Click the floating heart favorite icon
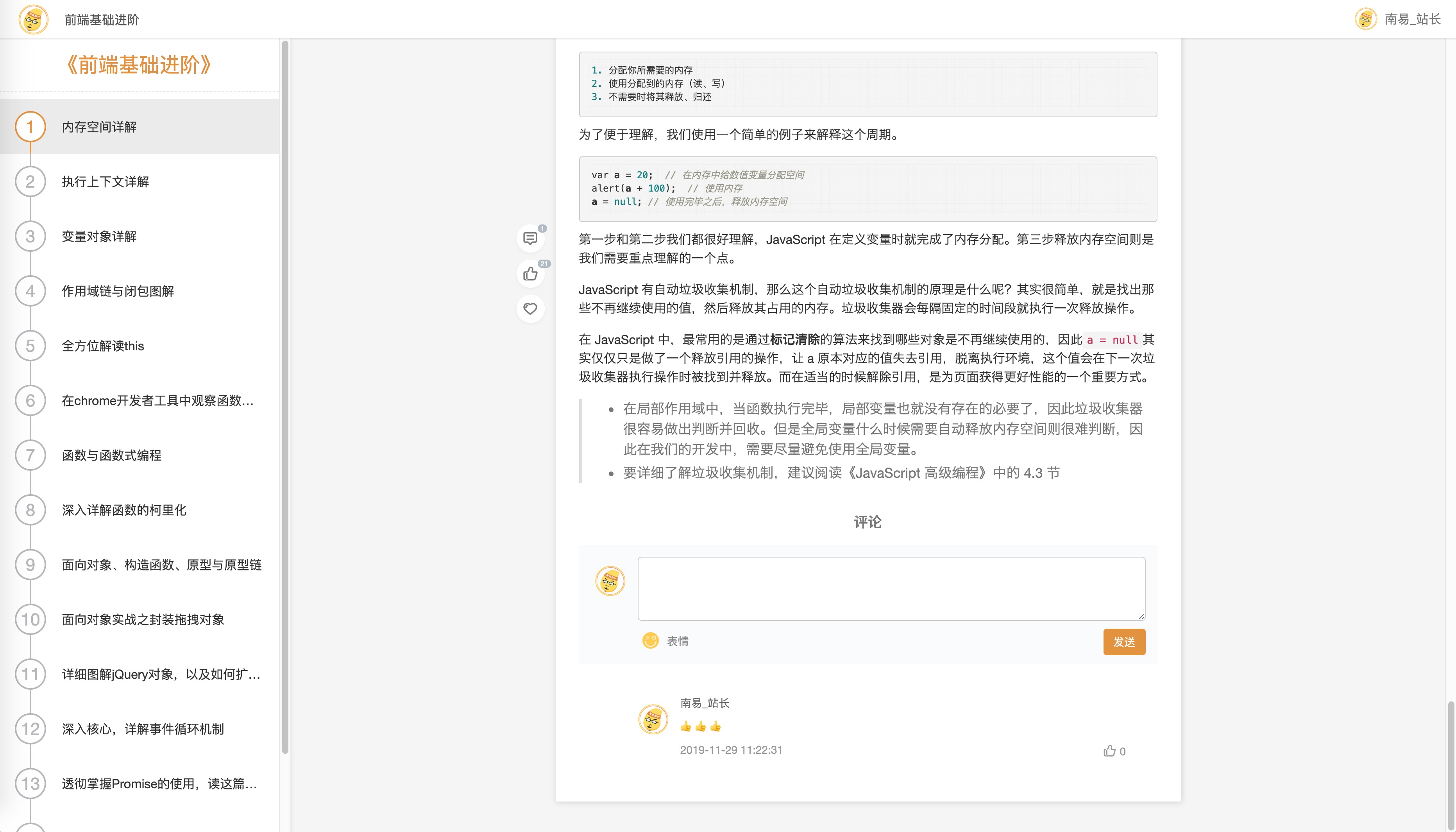Screen dimensions: 1456x832 click(530, 308)
